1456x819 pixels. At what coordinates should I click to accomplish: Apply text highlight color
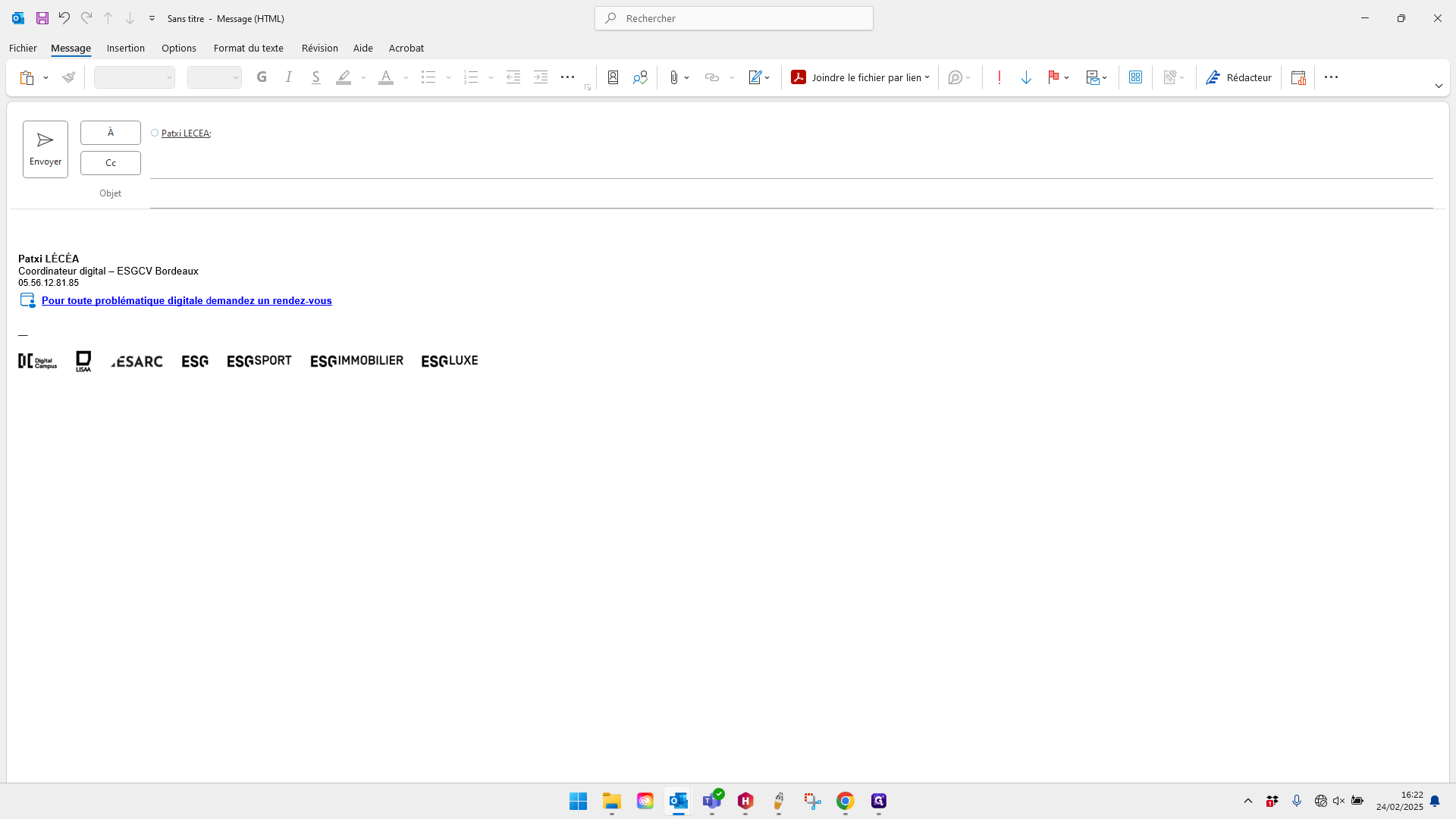[344, 77]
